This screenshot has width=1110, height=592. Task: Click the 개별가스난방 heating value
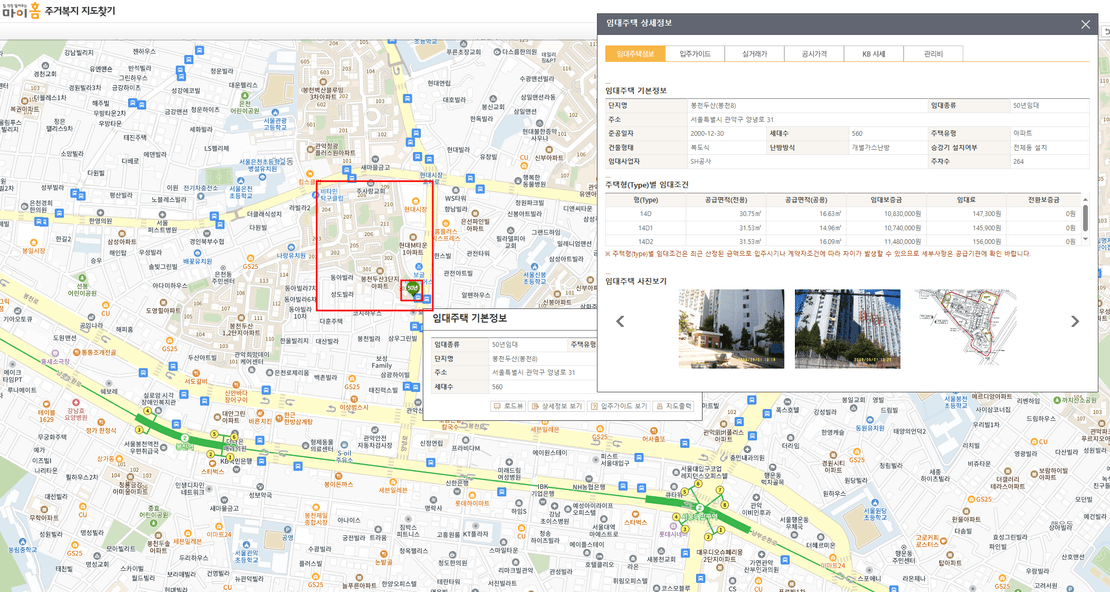tap(870, 147)
